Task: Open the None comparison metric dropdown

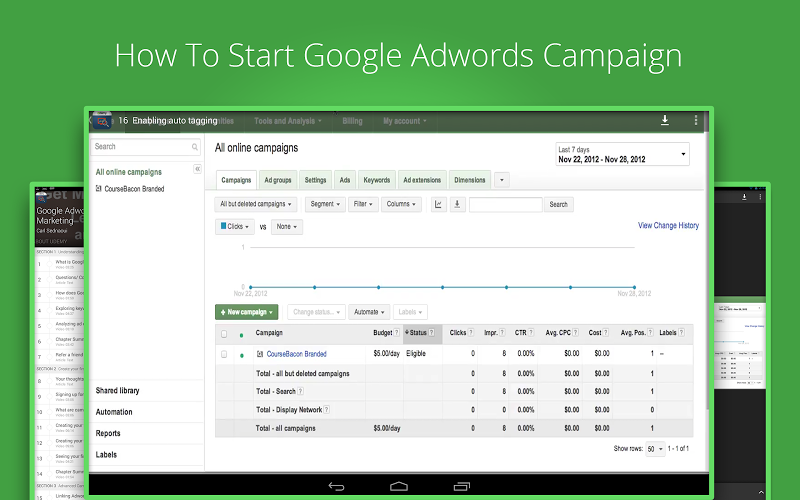Action: pos(287,227)
